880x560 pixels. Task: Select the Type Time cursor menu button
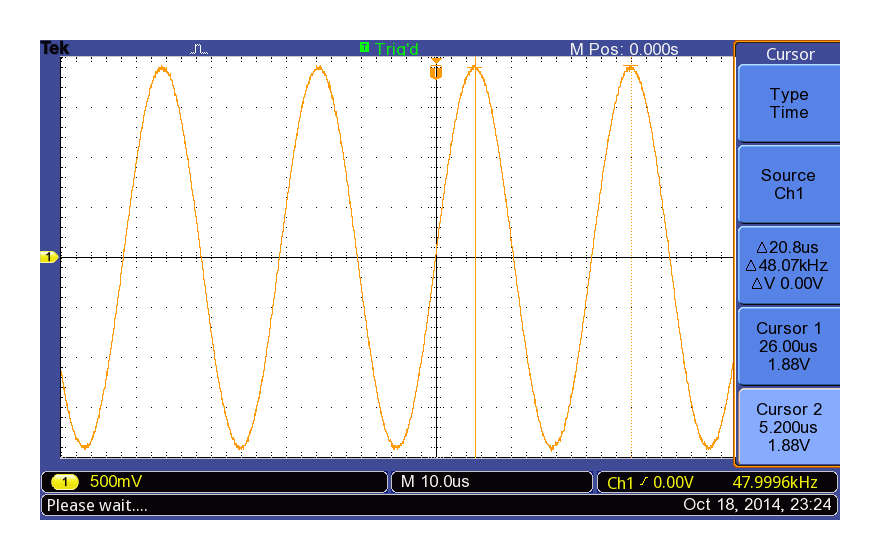tap(789, 103)
